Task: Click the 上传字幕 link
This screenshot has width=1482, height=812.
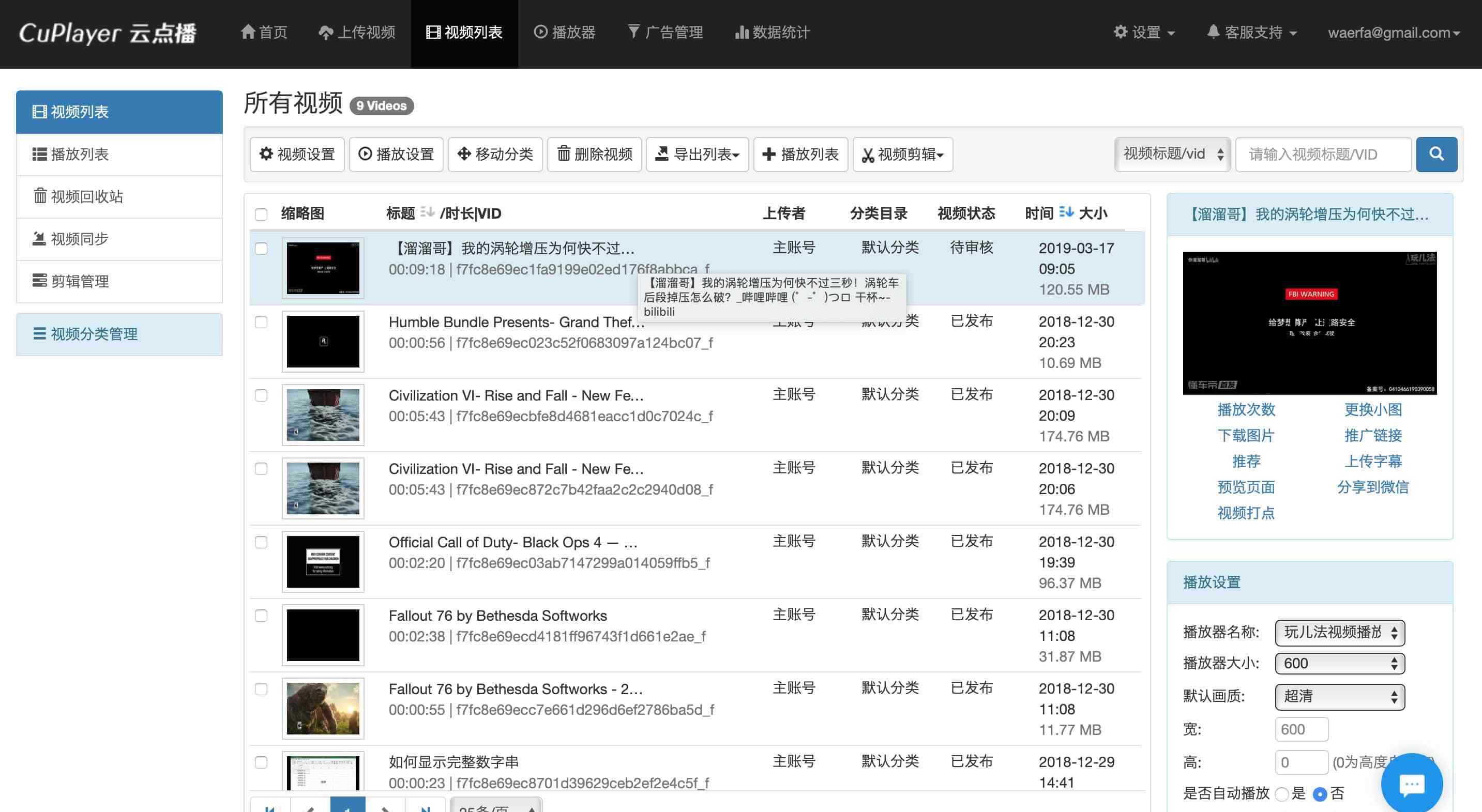Action: click(1373, 461)
